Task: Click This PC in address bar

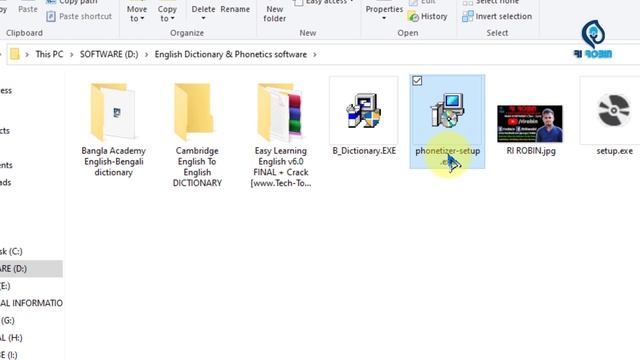Action: point(49,54)
